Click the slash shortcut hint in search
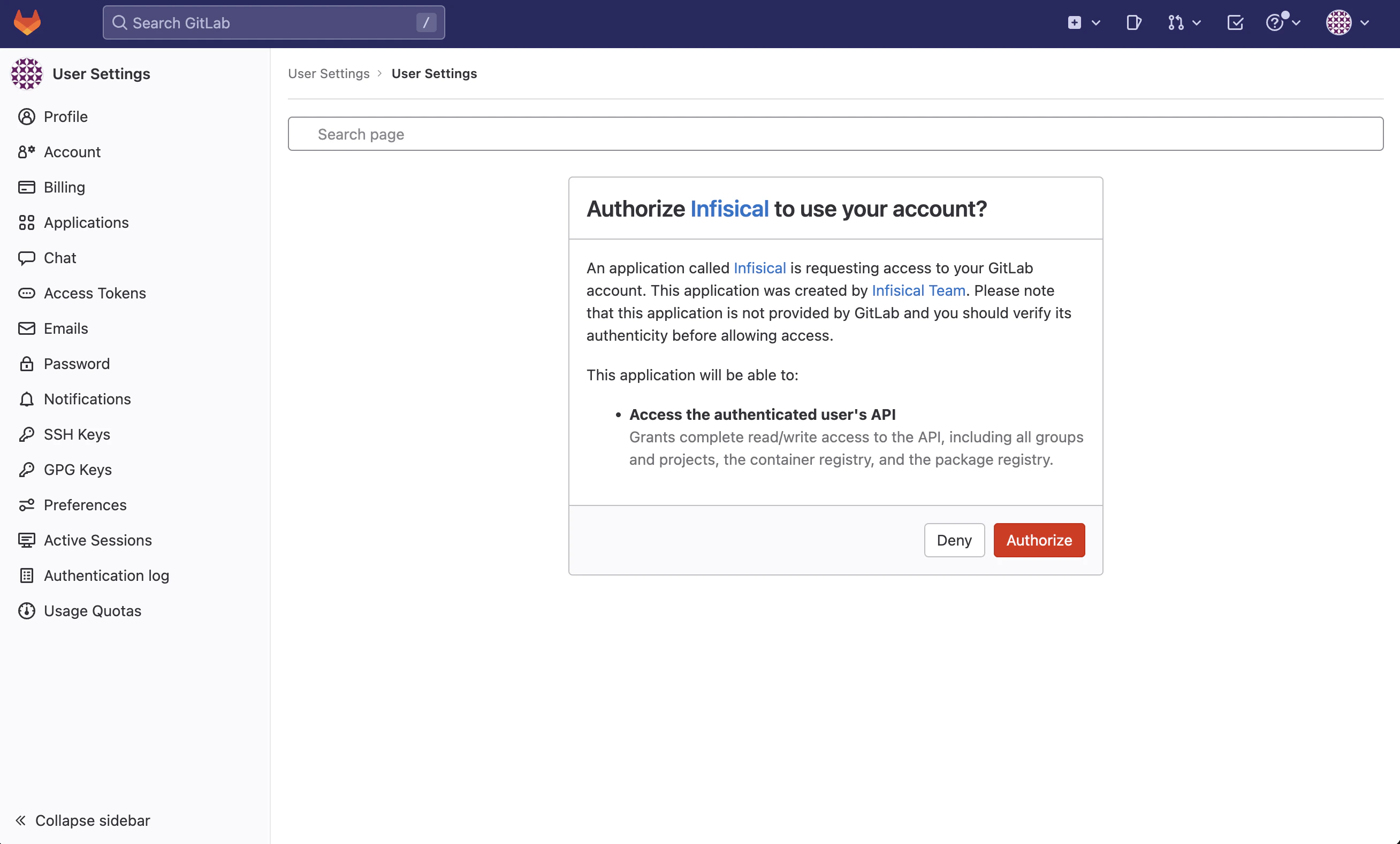This screenshot has height=844, width=1400. click(x=425, y=22)
